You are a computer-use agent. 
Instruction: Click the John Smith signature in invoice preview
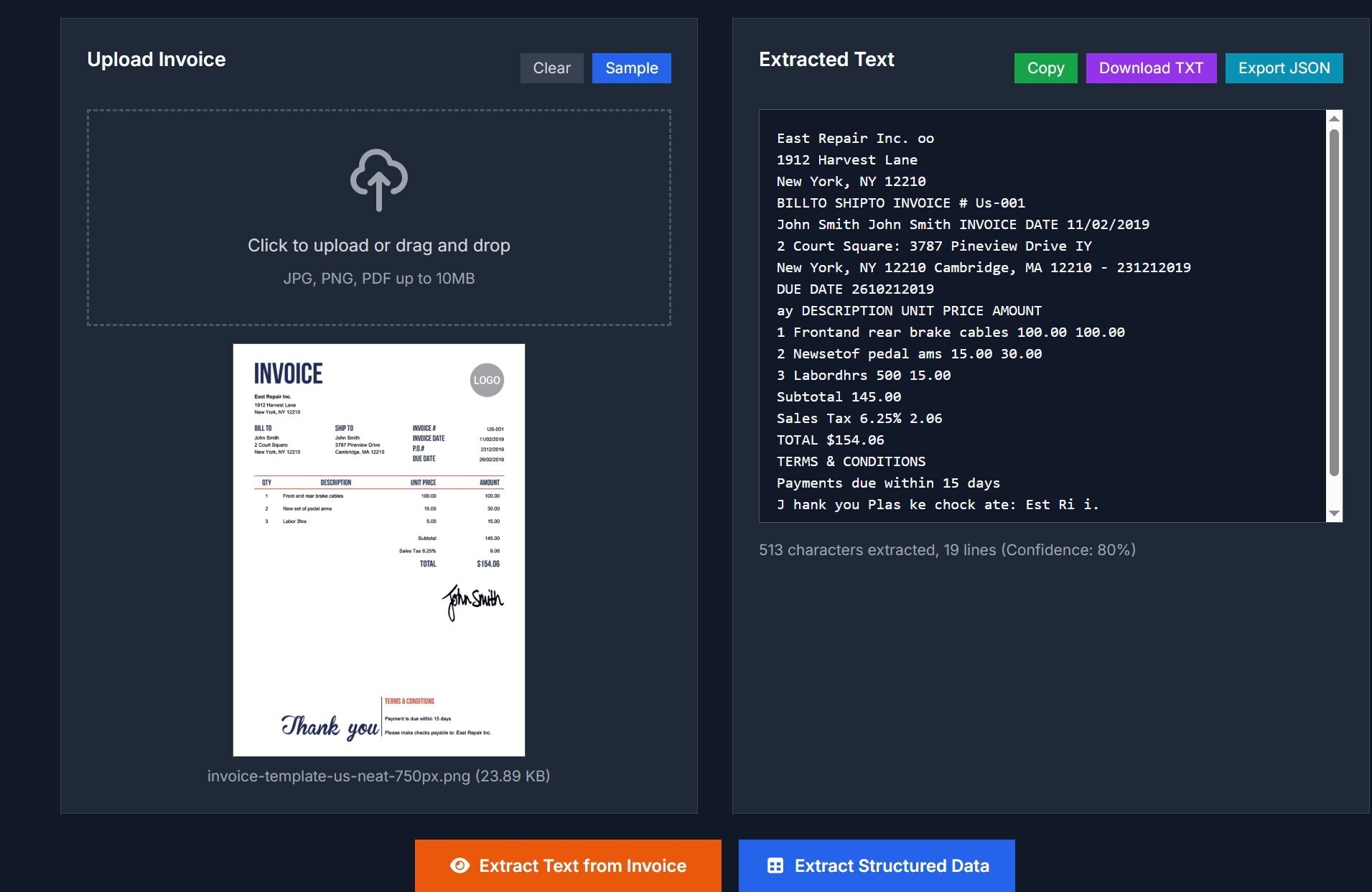[472, 600]
